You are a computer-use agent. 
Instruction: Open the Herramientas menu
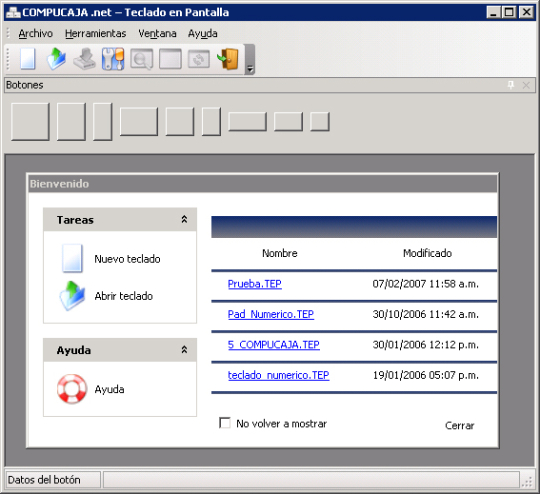95,33
